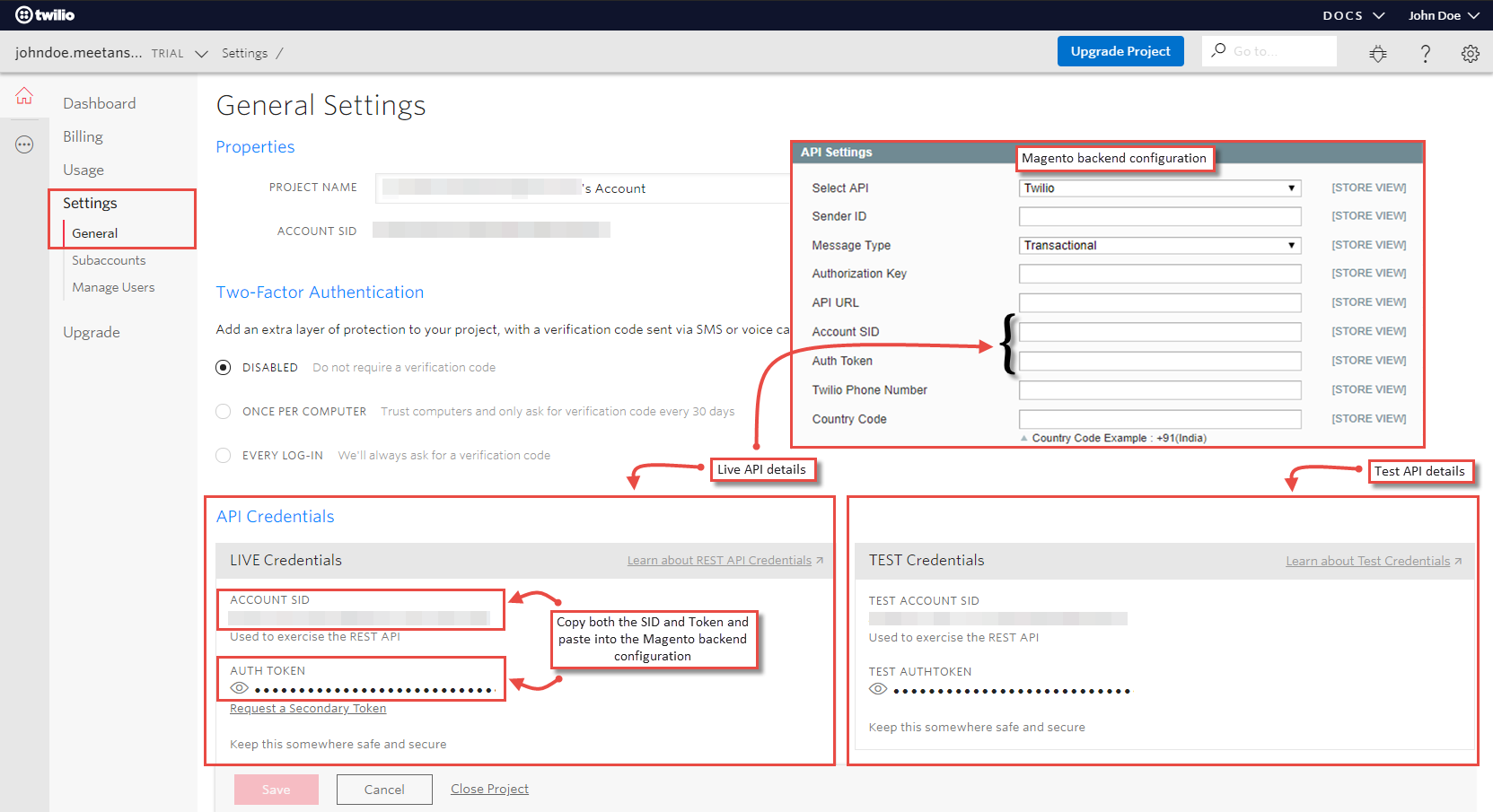Image resolution: width=1493 pixels, height=812 pixels.
Task: Click the Project Name field
Action: [582, 188]
